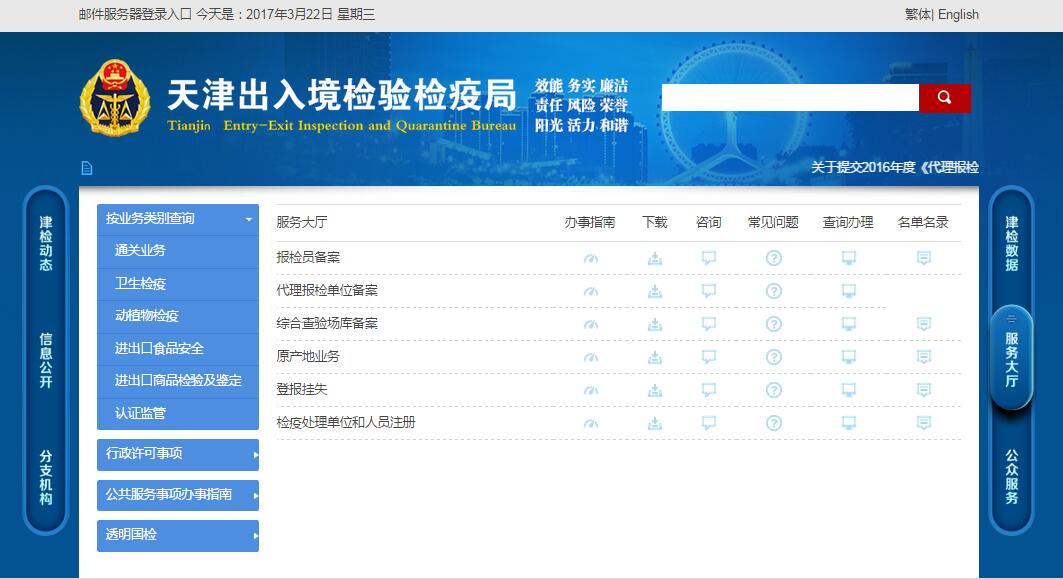The image size is (1063, 579).
Task: Open guide icon for 报检员备案 row
Action: 590,258
